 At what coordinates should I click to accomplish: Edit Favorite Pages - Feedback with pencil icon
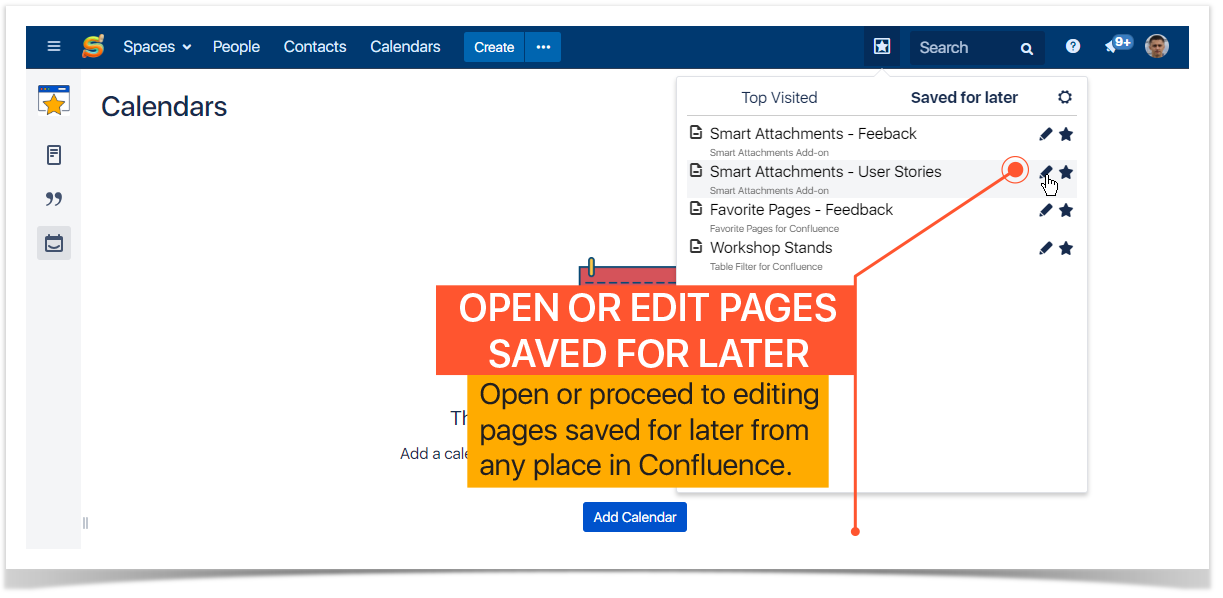click(1046, 210)
